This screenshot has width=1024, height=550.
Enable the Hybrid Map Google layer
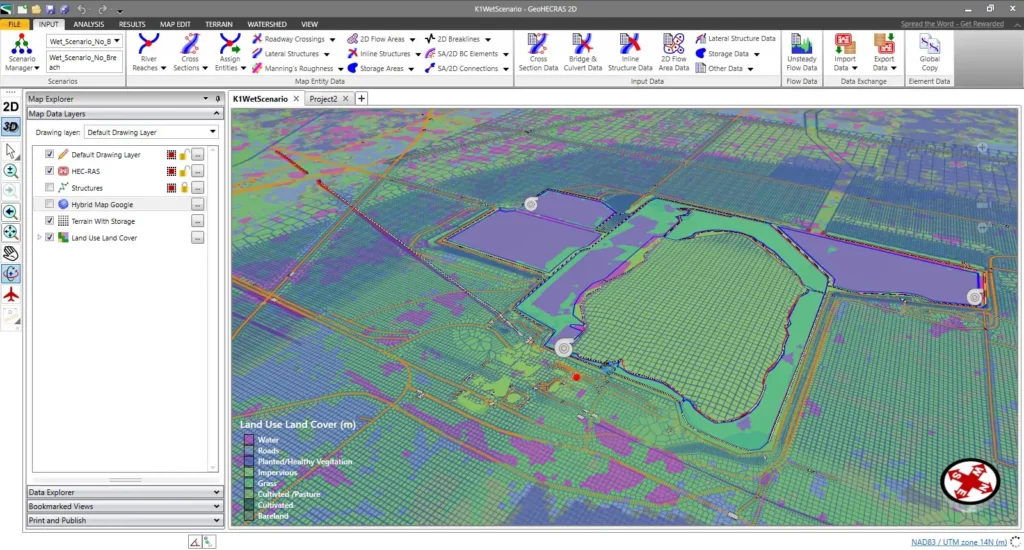(50, 204)
